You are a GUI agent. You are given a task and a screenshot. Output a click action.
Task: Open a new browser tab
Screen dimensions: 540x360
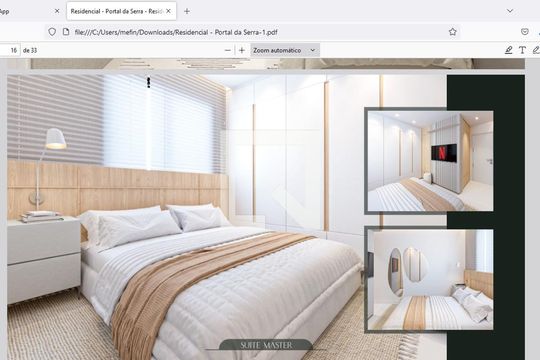click(187, 11)
